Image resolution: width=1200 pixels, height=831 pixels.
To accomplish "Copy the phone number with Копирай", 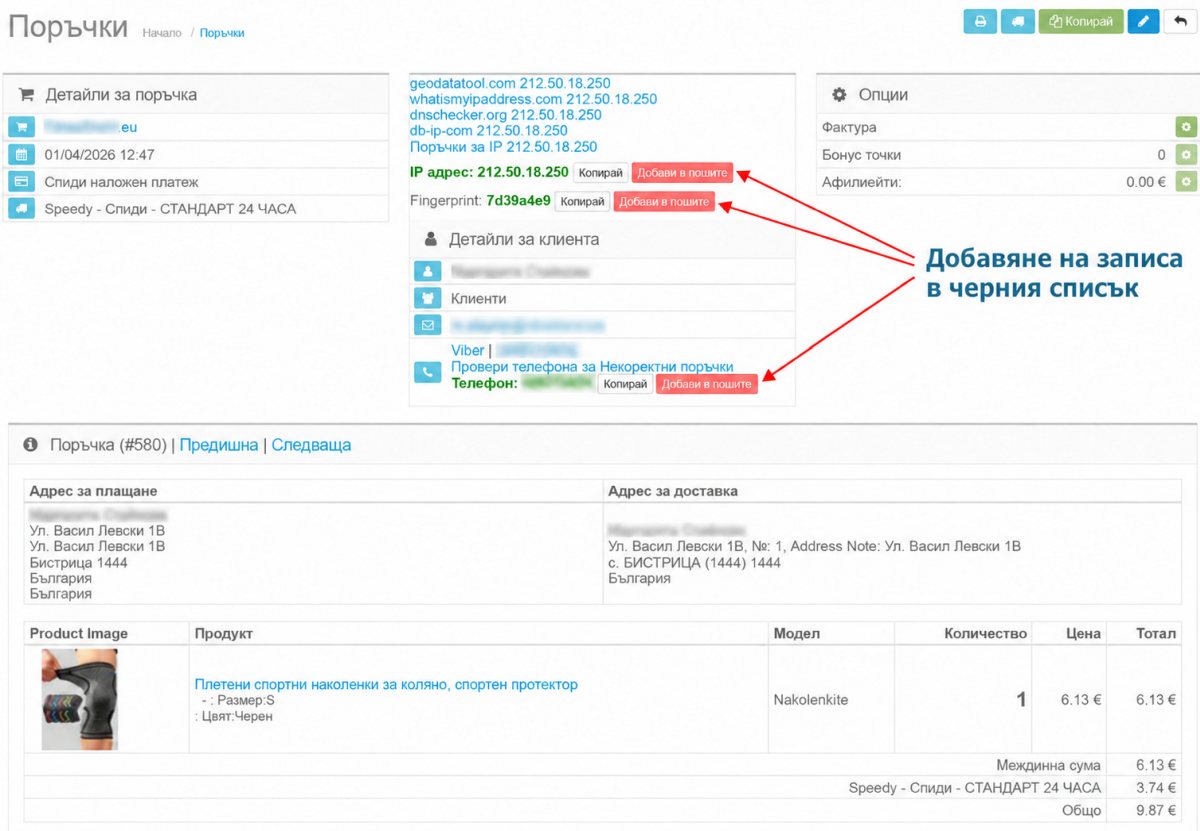I will (625, 384).
